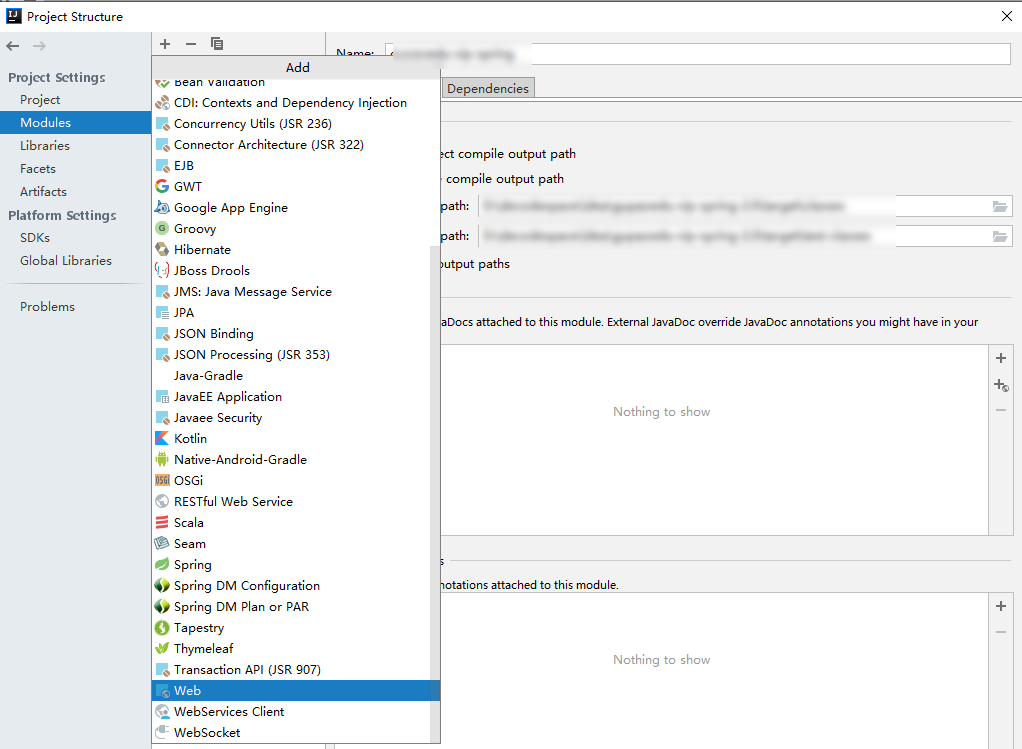Choose the Java-Gradle entry
The width and height of the screenshot is (1022, 749).
pyautogui.click(x=291, y=375)
